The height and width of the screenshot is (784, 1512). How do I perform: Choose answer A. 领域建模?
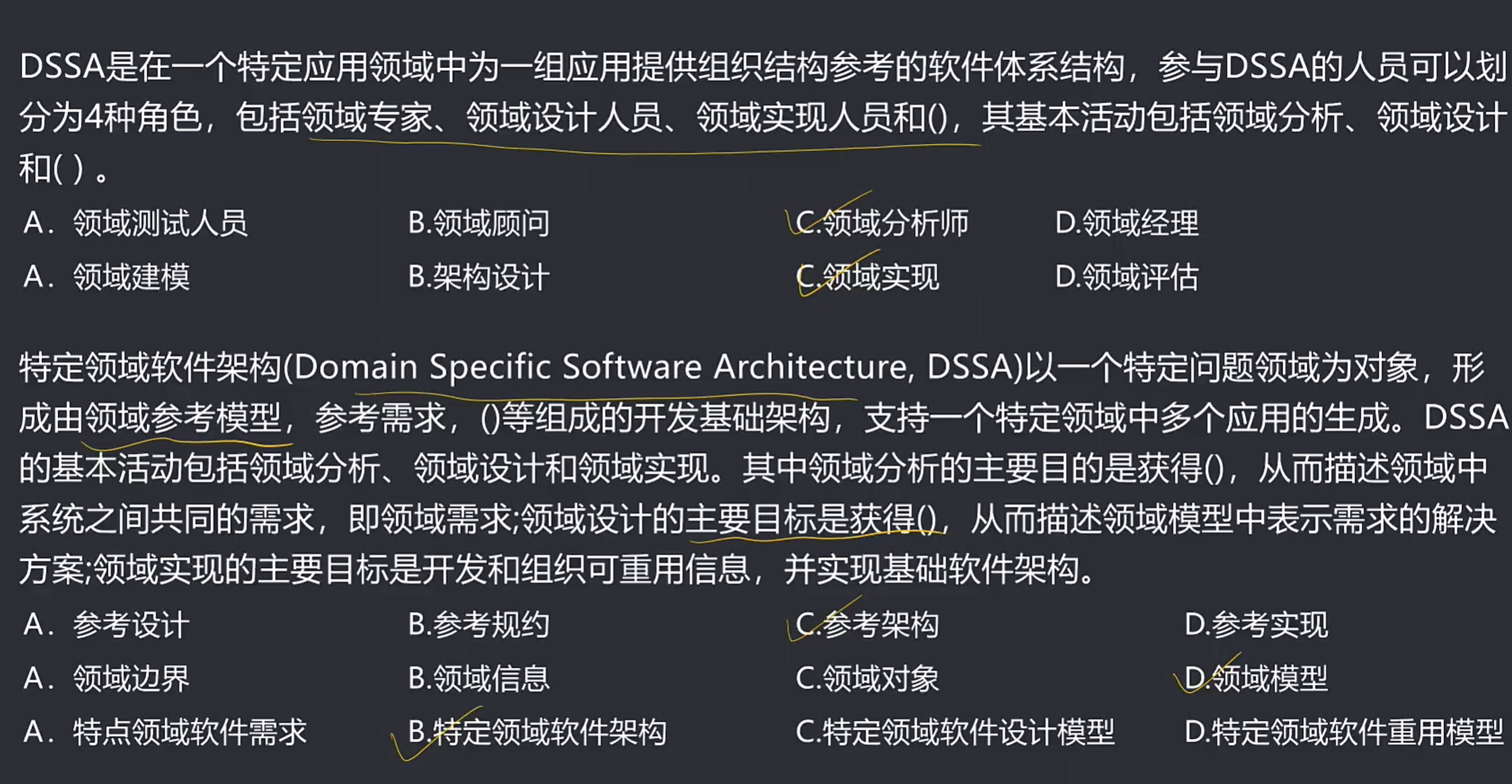106,277
